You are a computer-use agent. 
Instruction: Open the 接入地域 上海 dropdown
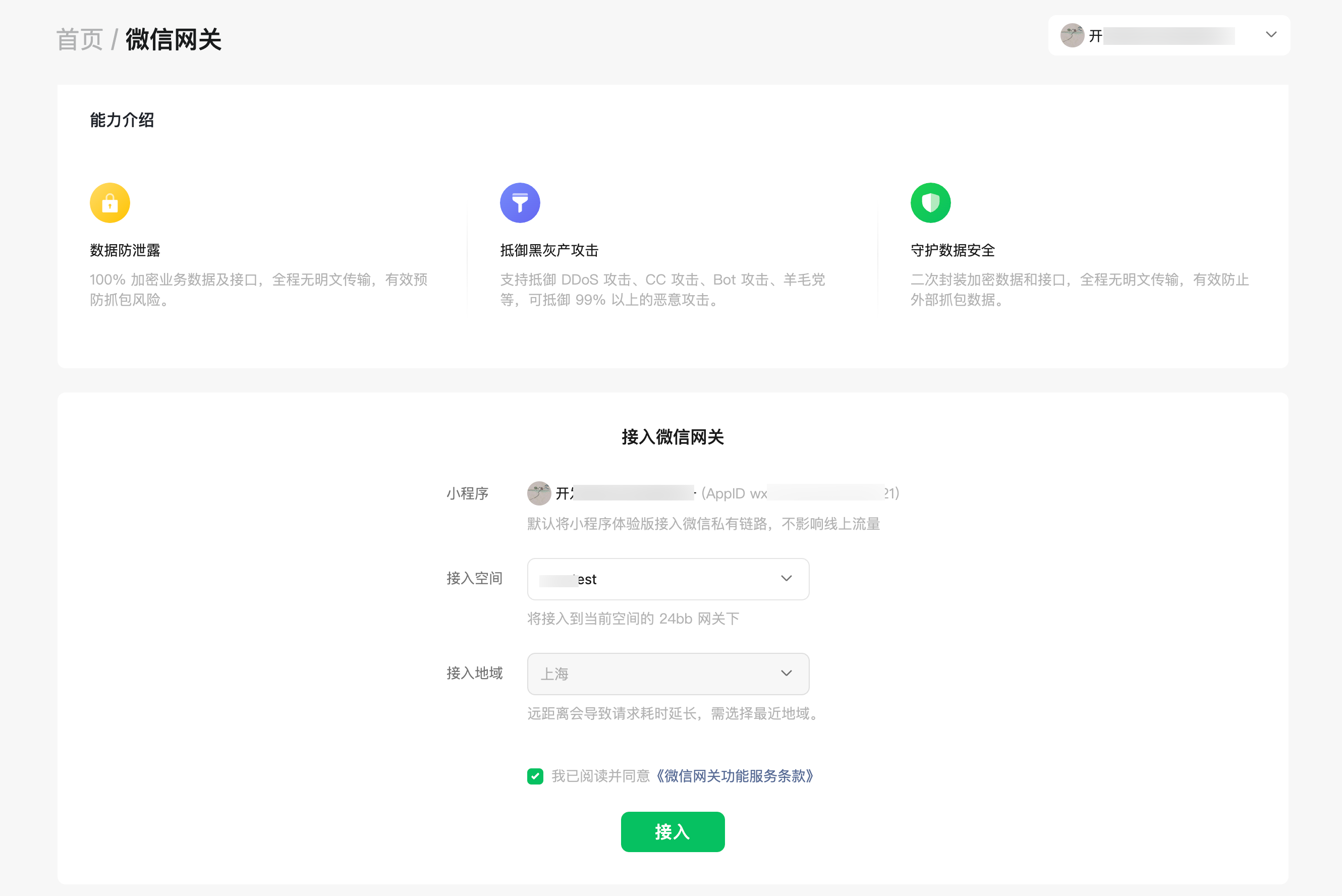[x=667, y=674]
